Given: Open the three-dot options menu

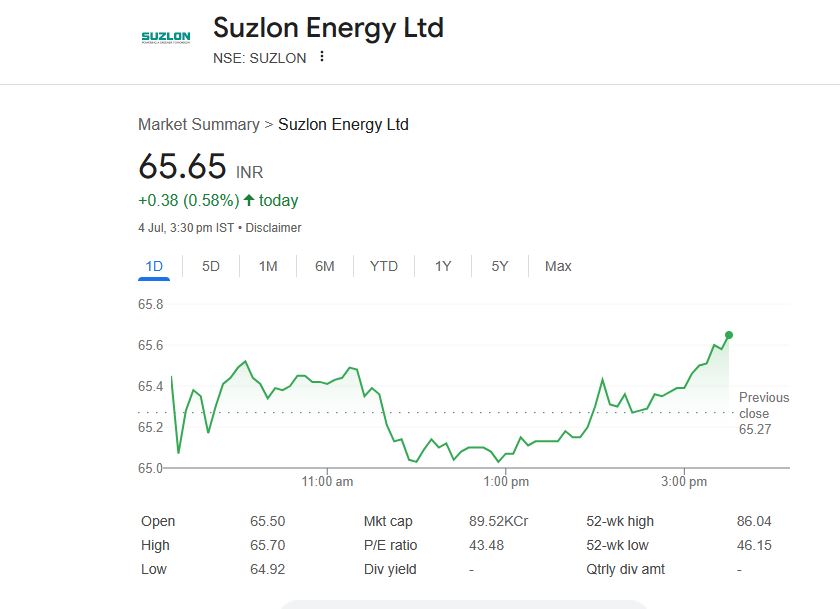Looking at the screenshot, I should click(x=321, y=56).
